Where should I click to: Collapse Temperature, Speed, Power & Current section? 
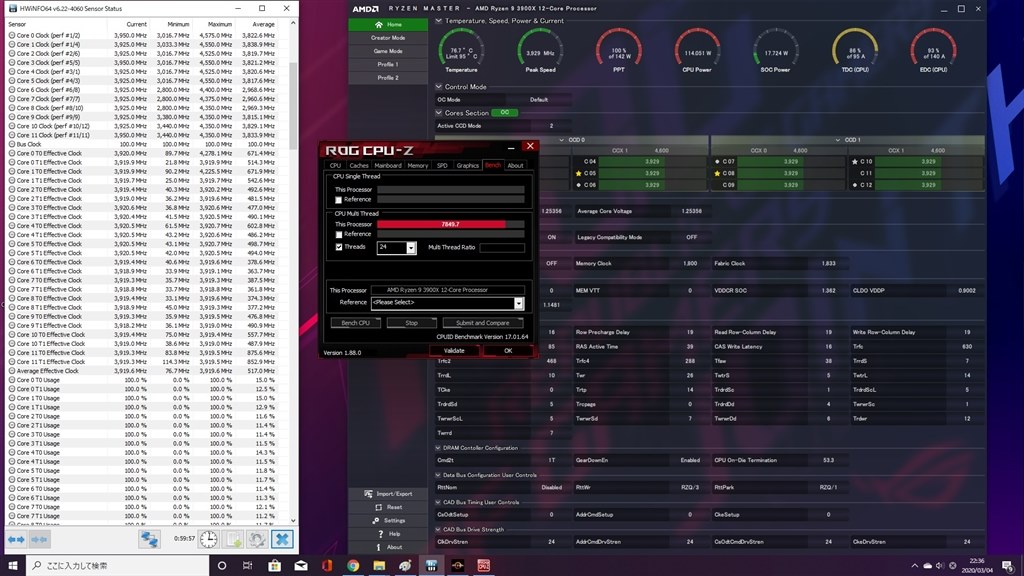click(439, 21)
